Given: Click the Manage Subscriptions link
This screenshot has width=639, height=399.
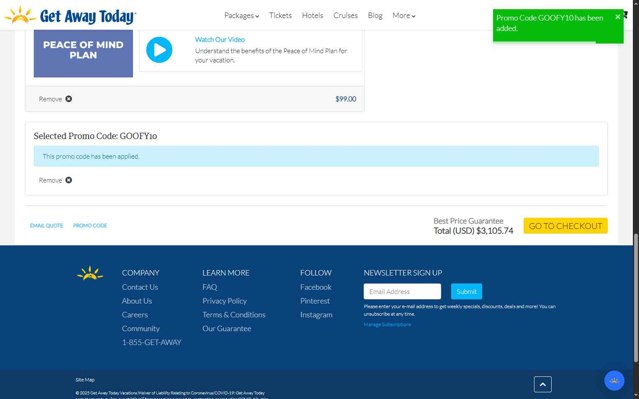Looking at the screenshot, I should coord(387,324).
